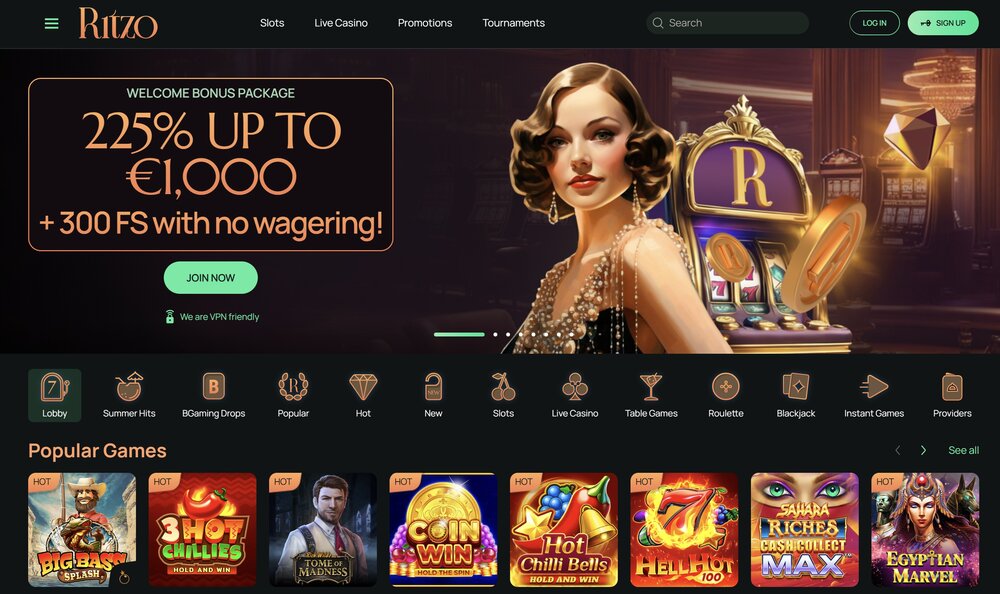This screenshot has height=594, width=1000.
Task: Open the Slots cherries icon
Action: (503, 386)
